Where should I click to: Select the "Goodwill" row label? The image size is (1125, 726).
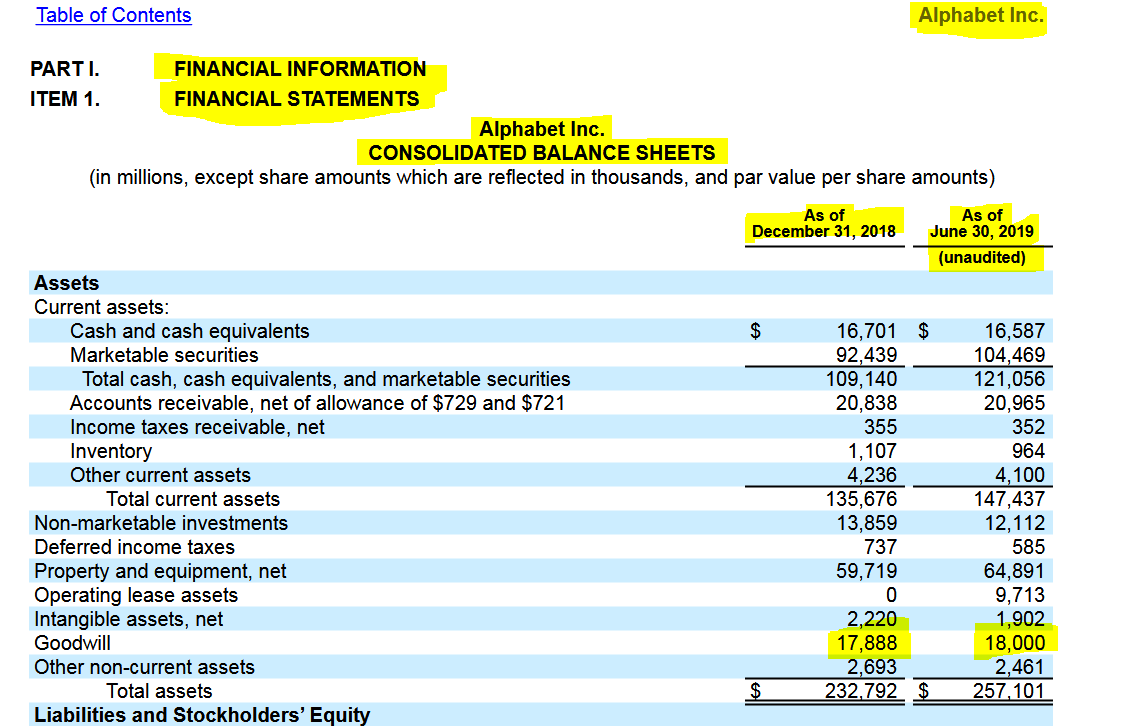[x=72, y=644]
